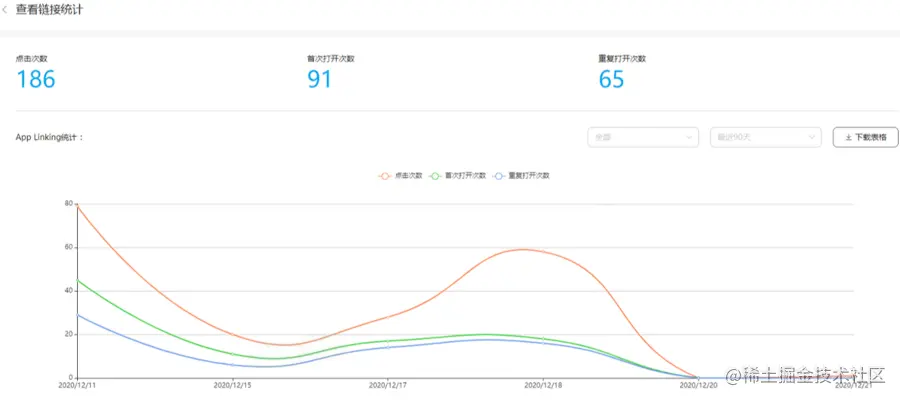This screenshot has height=400, width=900.
Task: Click the blue line point at 2020/12/11
Action: point(77,314)
